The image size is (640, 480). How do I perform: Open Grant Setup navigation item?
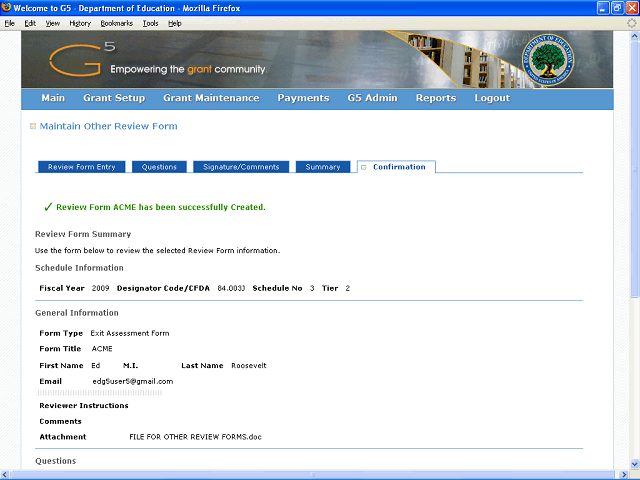tap(114, 98)
